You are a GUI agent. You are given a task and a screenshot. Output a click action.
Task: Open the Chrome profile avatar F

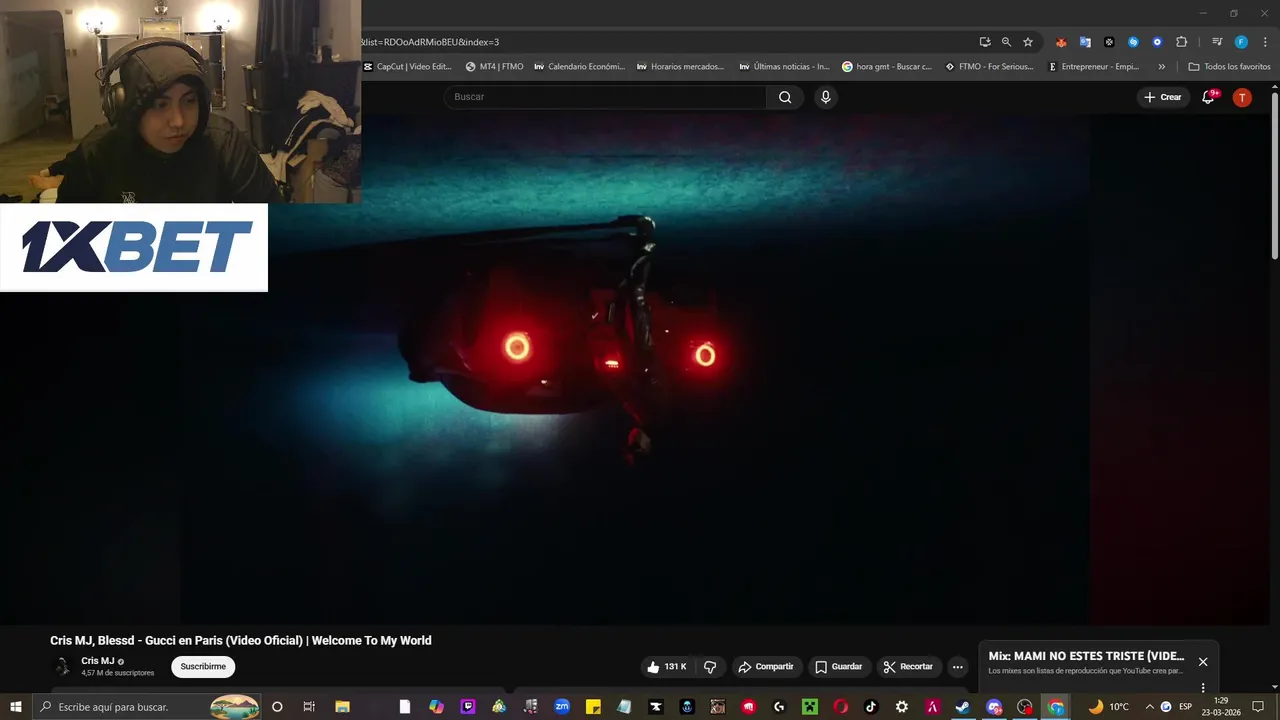[1241, 42]
